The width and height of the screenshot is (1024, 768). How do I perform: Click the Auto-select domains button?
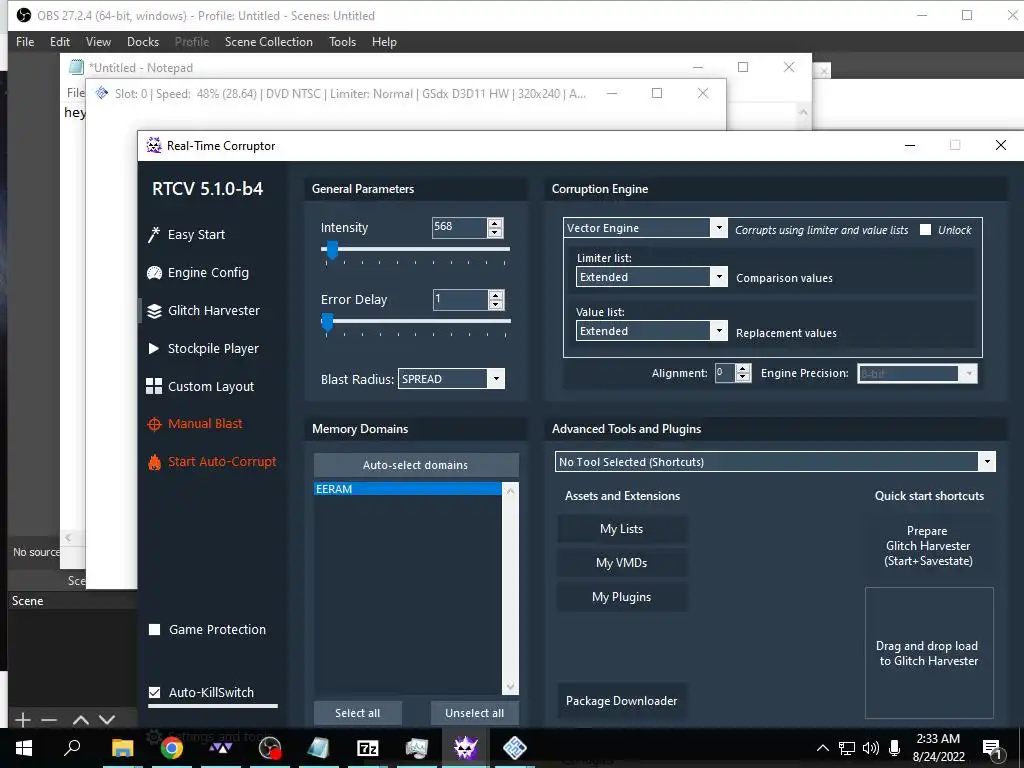pos(416,465)
